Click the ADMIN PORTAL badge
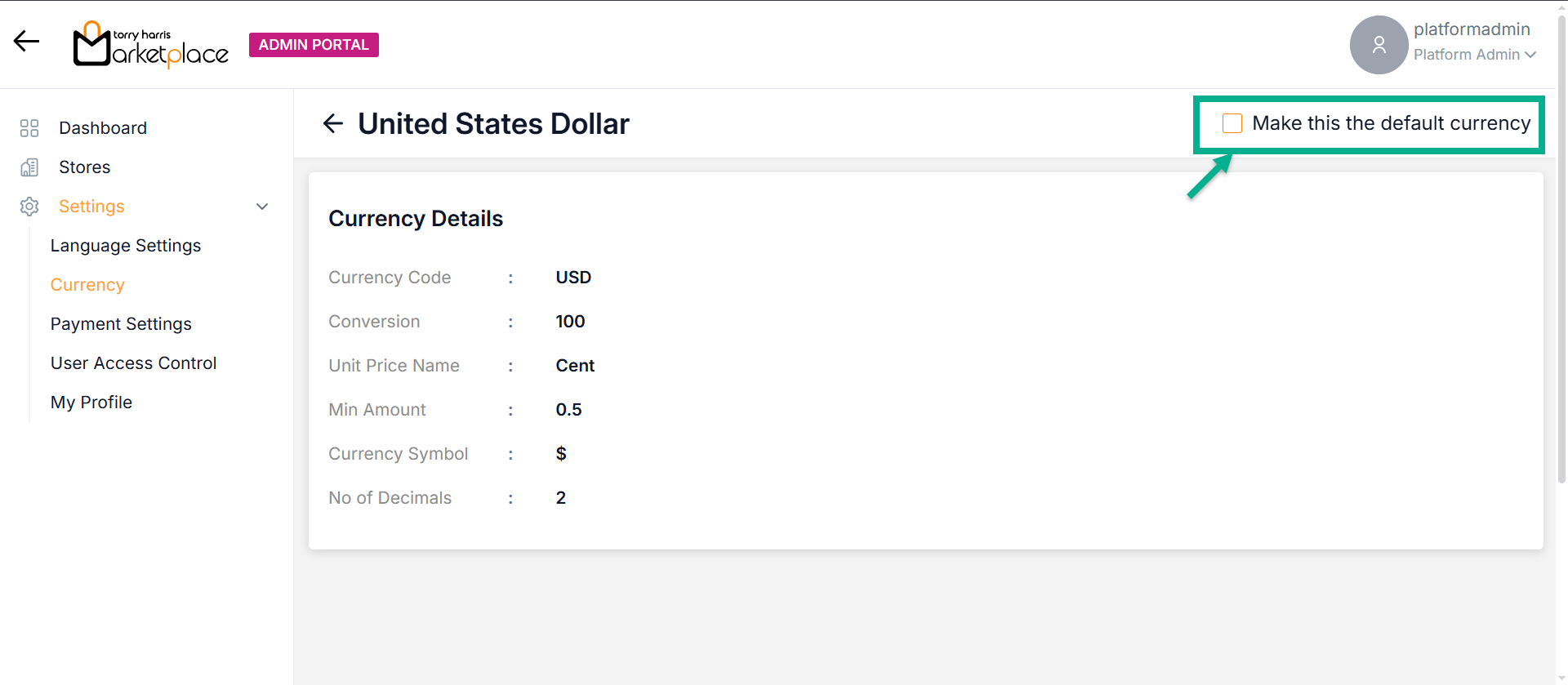The height and width of the screenshot is (685, 1568). [x=314, y=45]
